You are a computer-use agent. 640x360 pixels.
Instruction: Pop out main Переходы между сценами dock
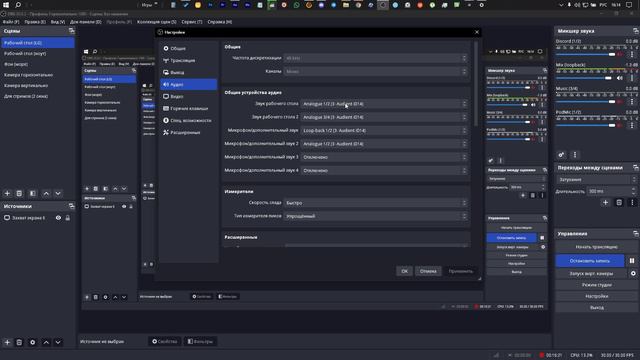tap(636, 168)
